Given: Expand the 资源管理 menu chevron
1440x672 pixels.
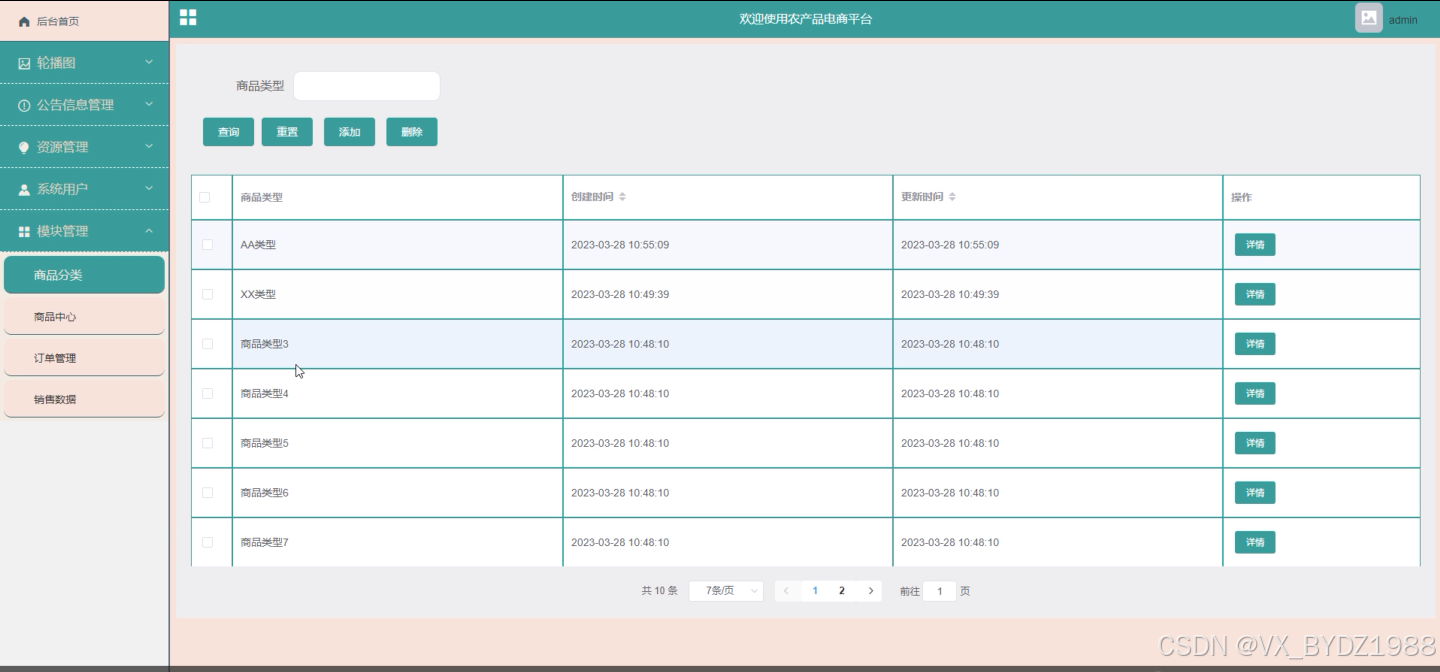Looking at the screenshot, I should point(149,146).
